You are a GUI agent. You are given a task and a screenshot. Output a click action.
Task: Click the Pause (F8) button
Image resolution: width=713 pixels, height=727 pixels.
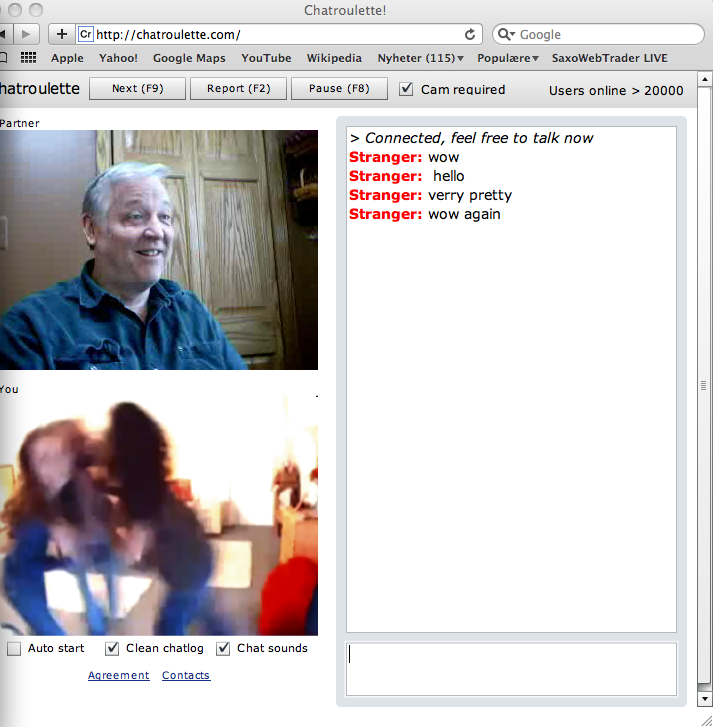click(339, 89)
